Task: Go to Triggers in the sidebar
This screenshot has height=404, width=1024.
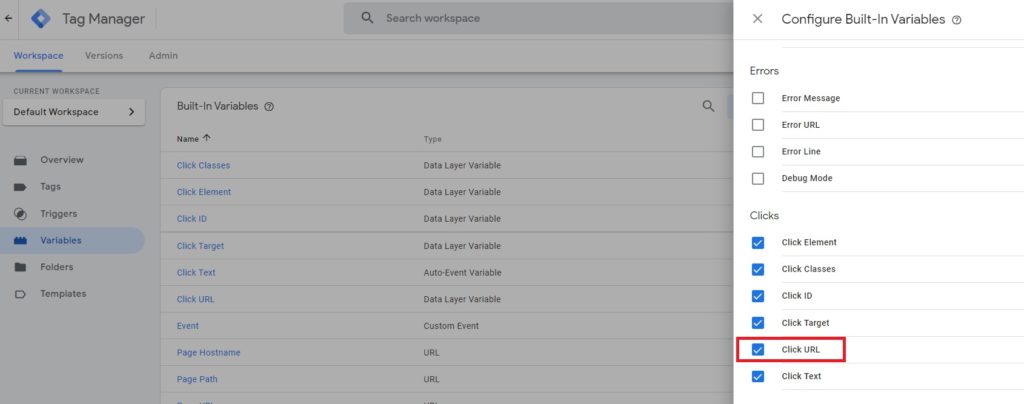Action: click(58, 214)
